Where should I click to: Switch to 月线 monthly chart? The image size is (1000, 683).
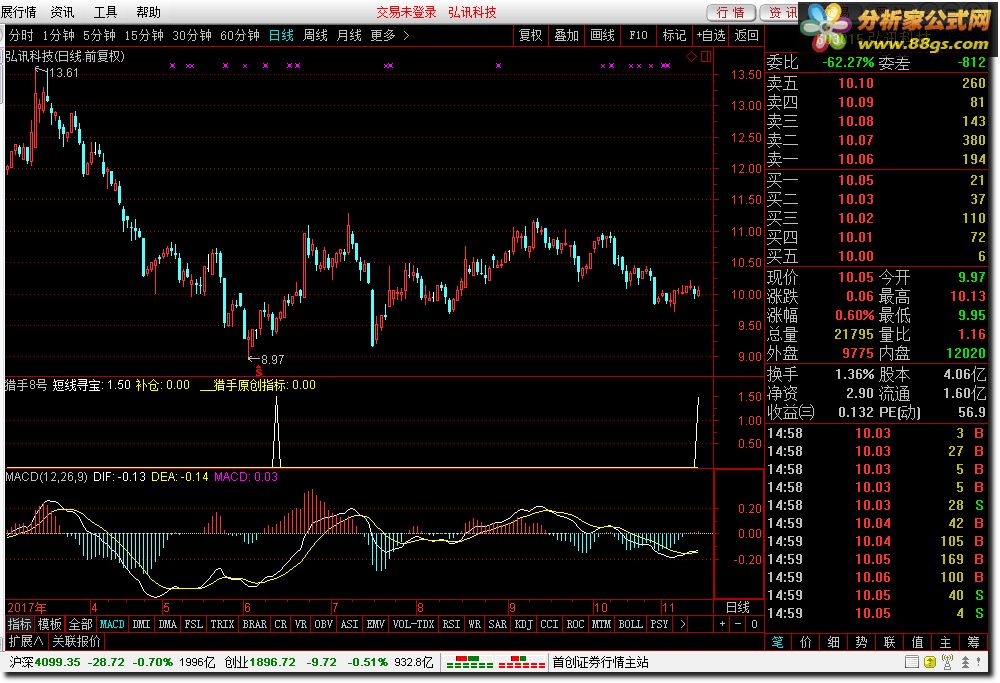coord(349,36)
